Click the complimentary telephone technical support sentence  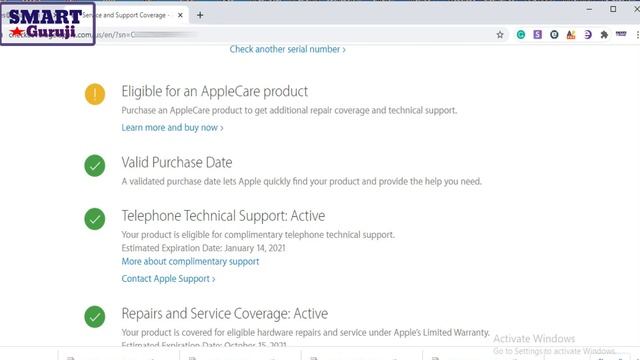(258, 235)
